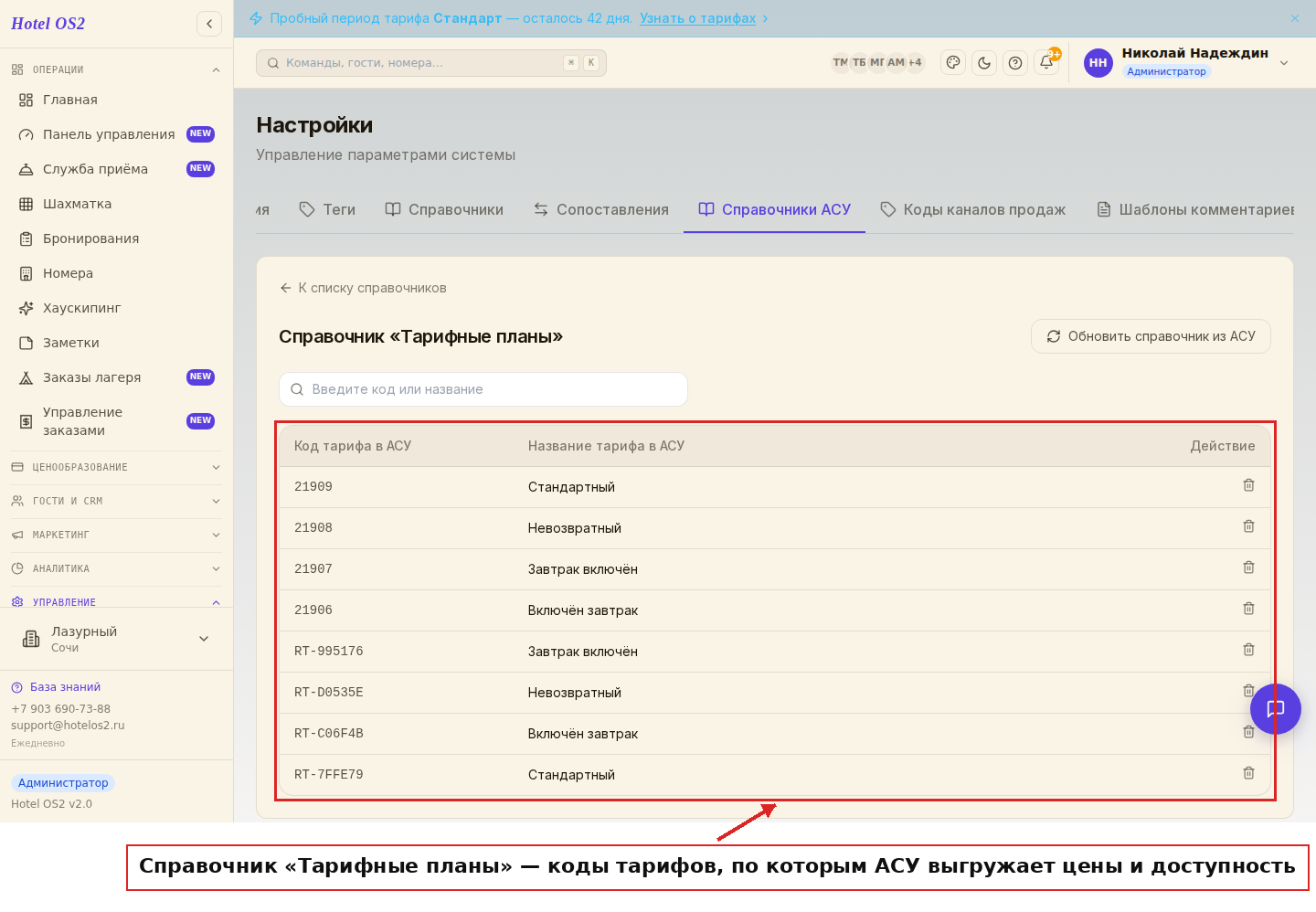Open Управление заказами
This screenshot has width=1316, height=912.
tap(117, 421)
